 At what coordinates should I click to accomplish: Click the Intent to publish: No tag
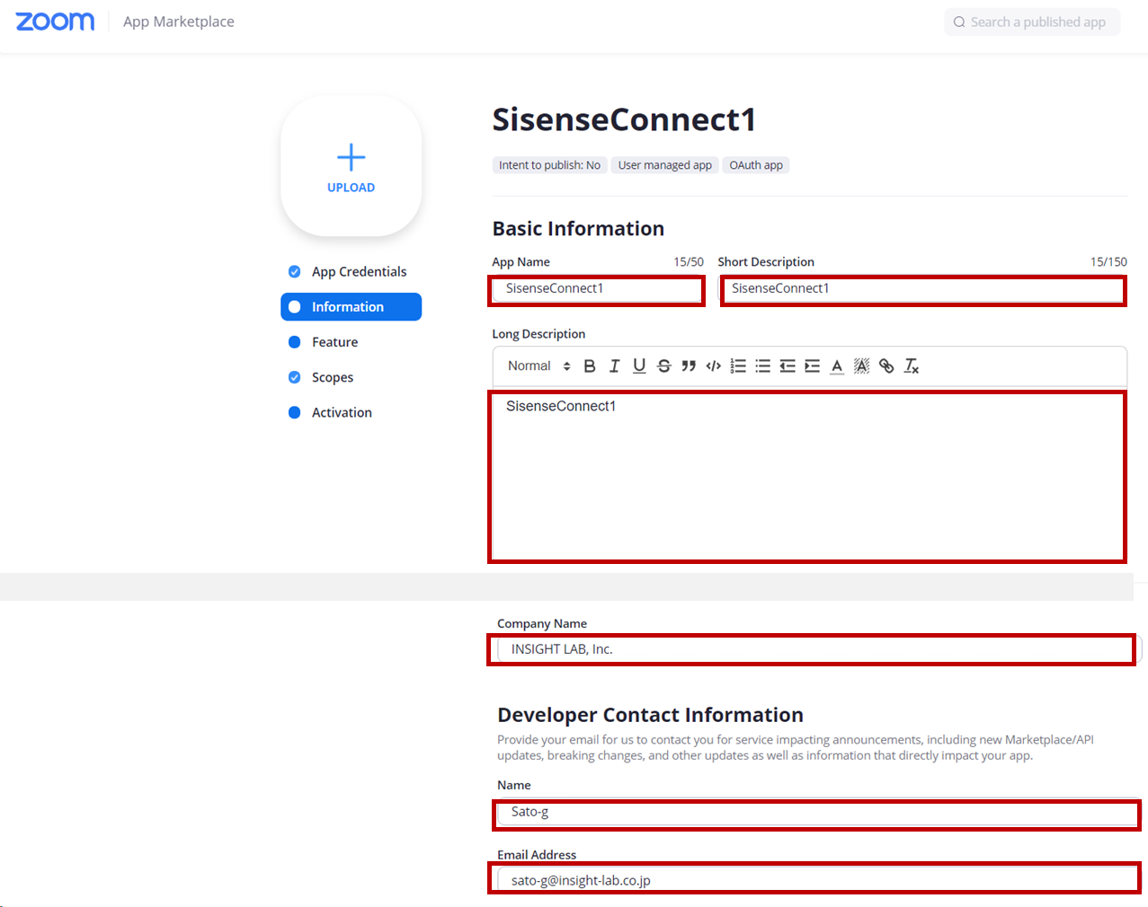click(x=549, y=165)
